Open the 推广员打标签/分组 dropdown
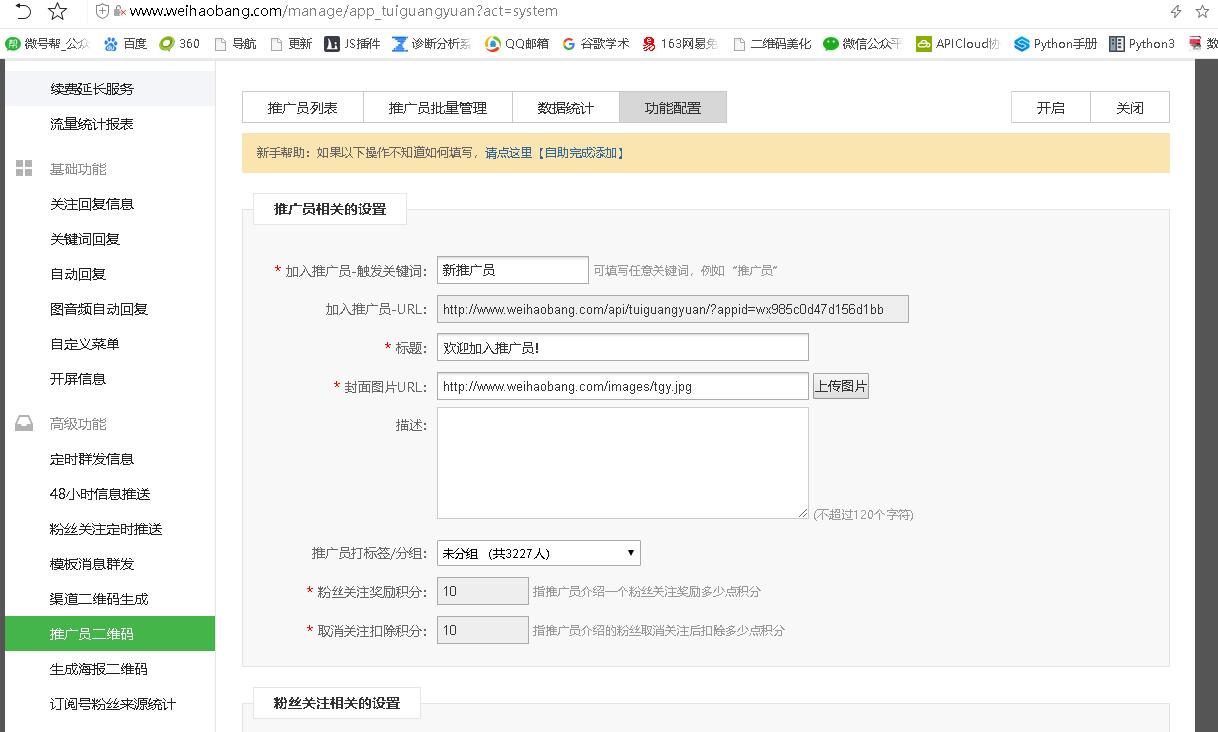 pos(538,553)
